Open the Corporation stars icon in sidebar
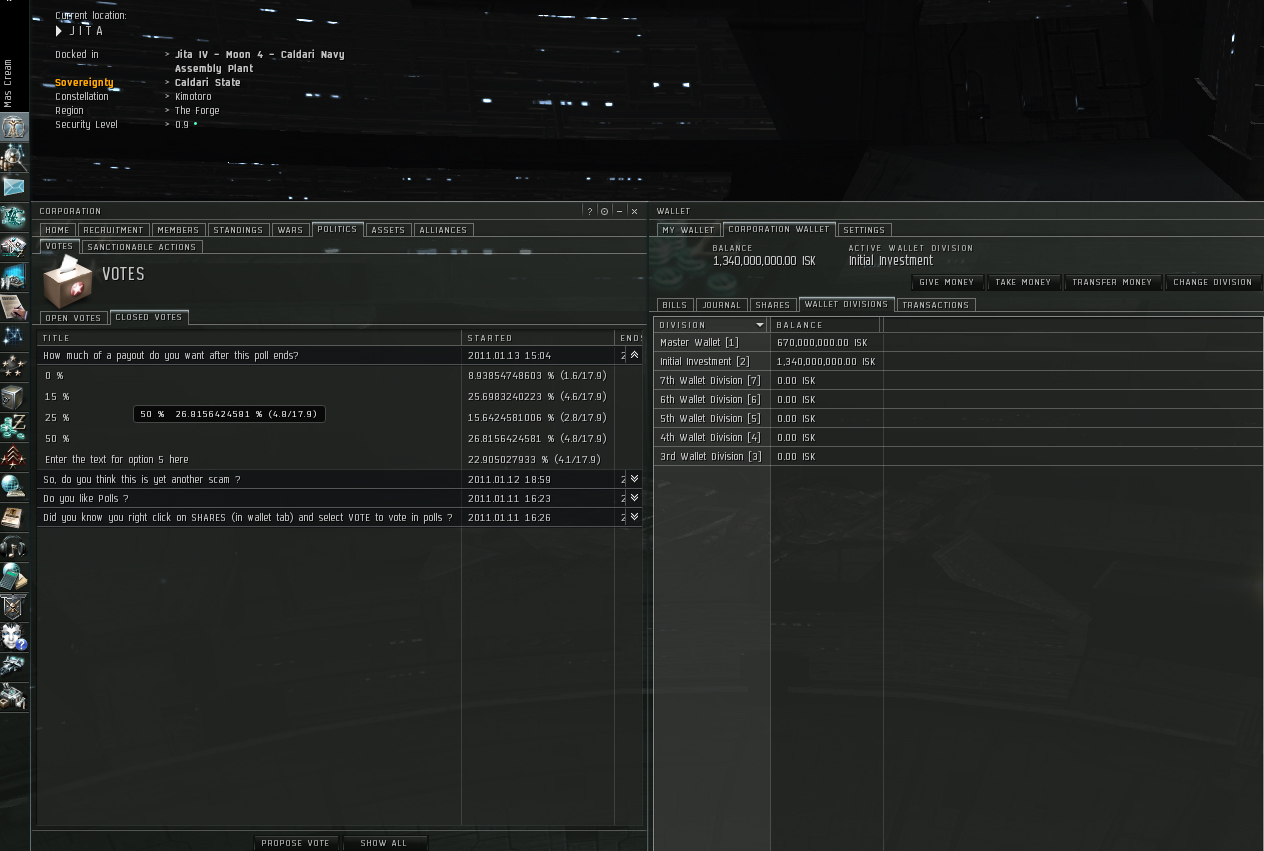1264x851 pixels. 14,367
